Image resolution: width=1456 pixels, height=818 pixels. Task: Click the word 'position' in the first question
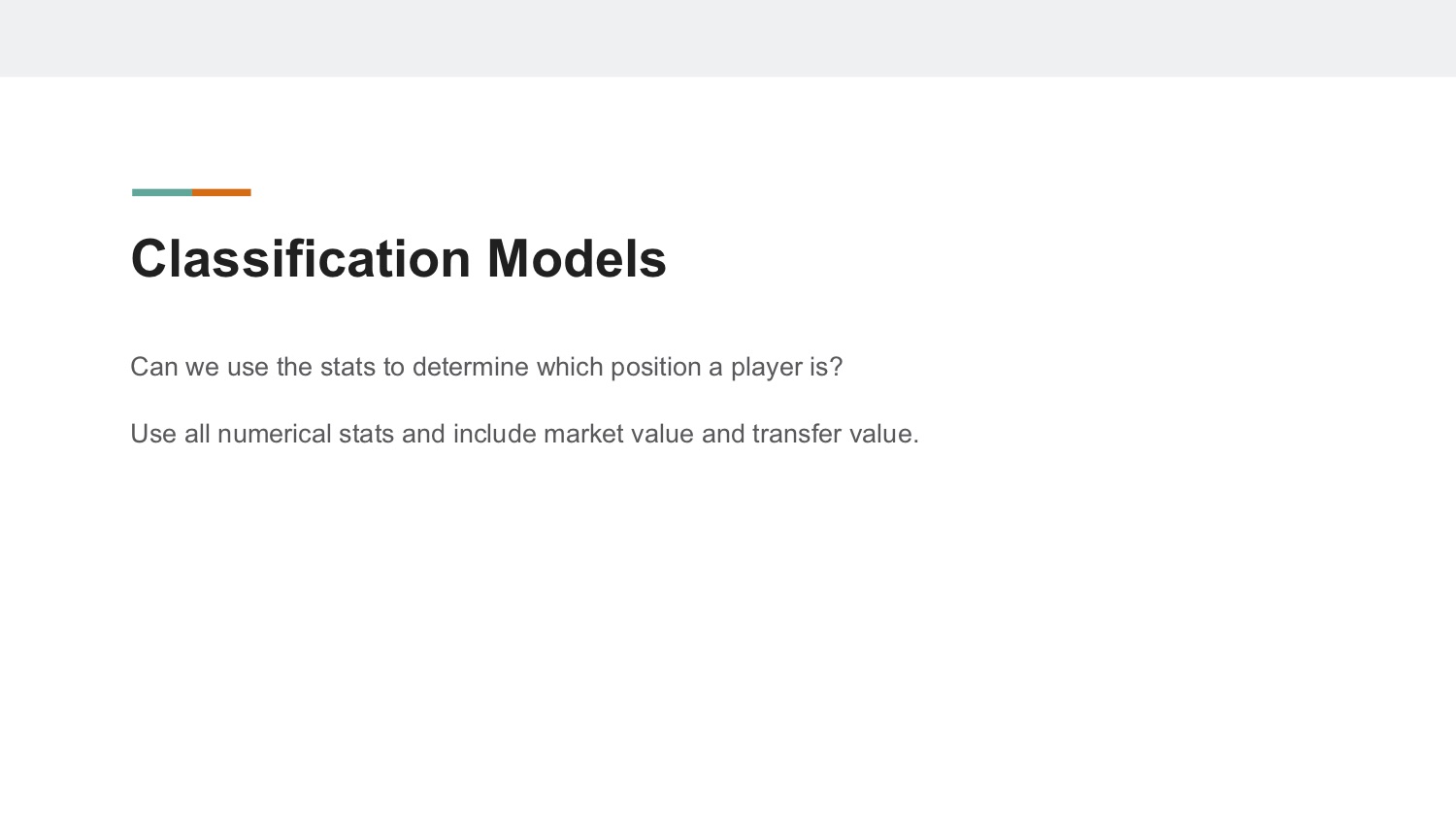pos(655,368)
